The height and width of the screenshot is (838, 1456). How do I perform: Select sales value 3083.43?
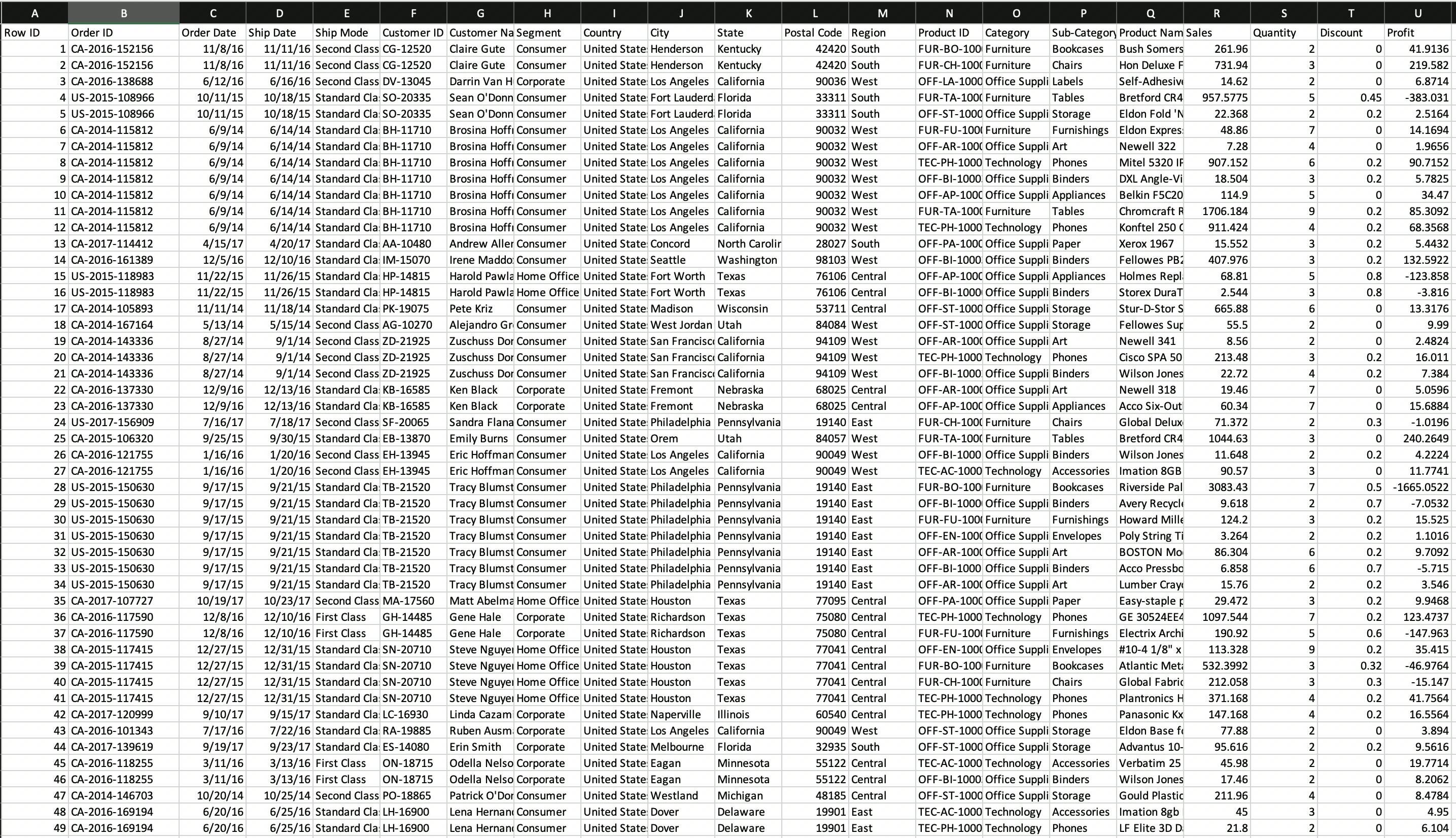coord(1217,487)
